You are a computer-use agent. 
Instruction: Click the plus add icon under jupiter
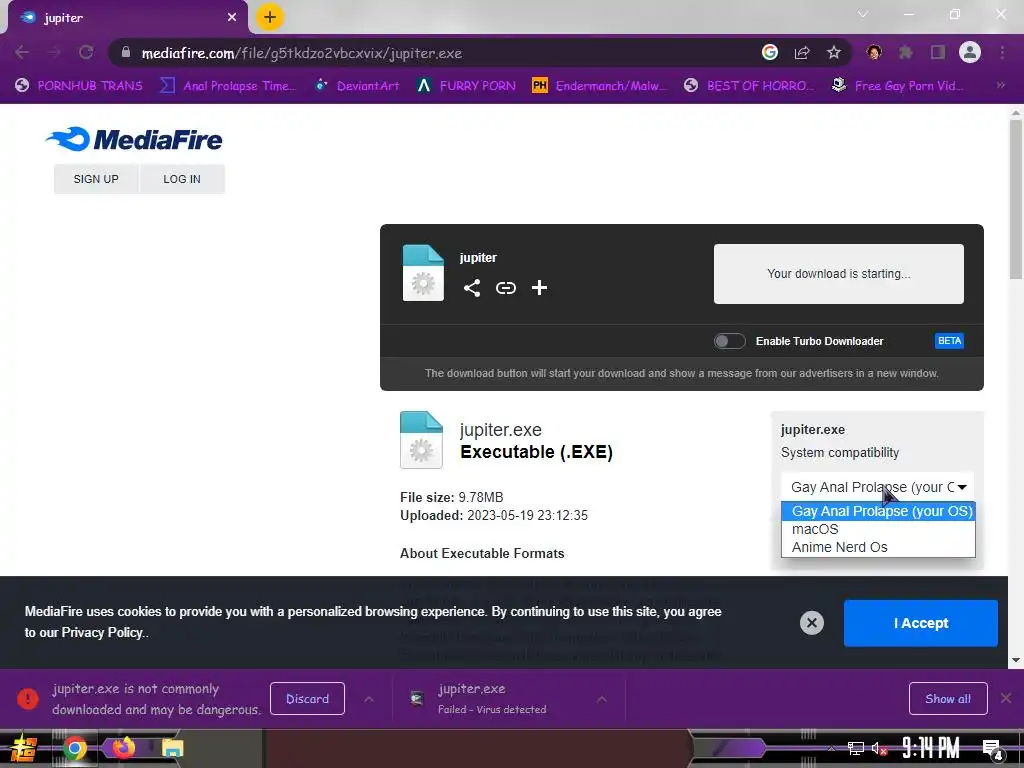click(x=539, y=288)
